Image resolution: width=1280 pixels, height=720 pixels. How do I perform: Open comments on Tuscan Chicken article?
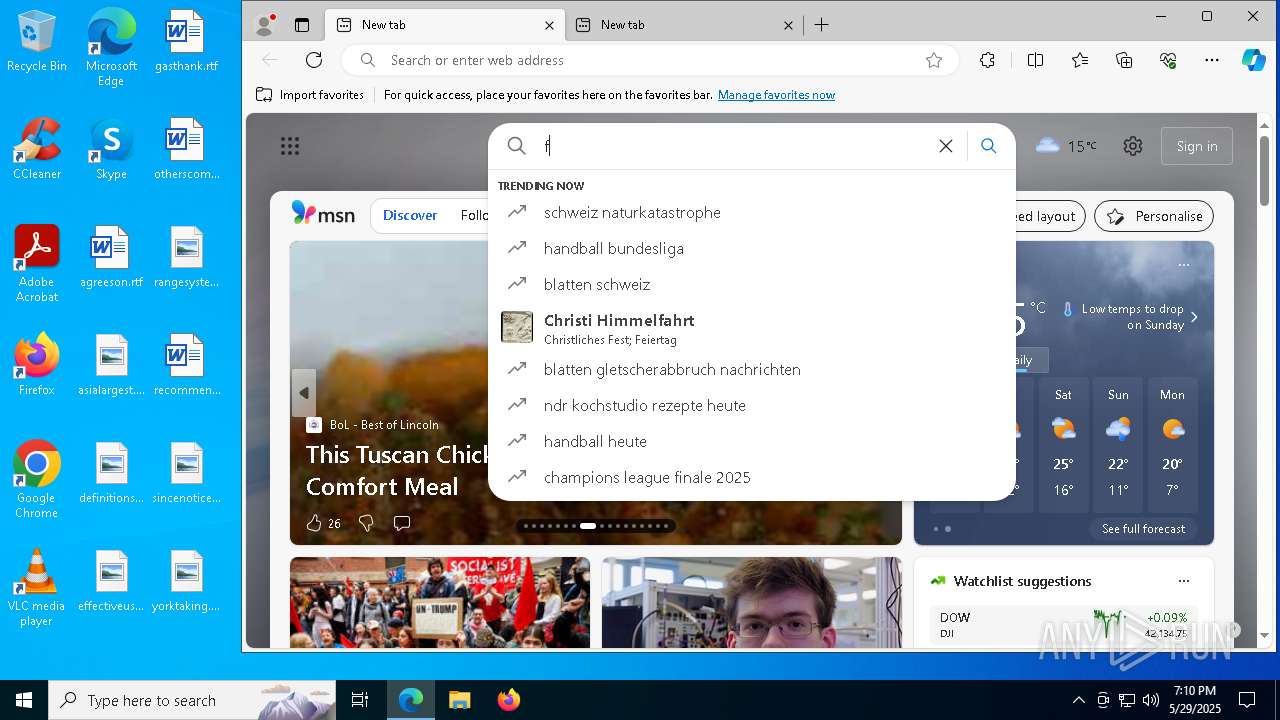(402, 523)
